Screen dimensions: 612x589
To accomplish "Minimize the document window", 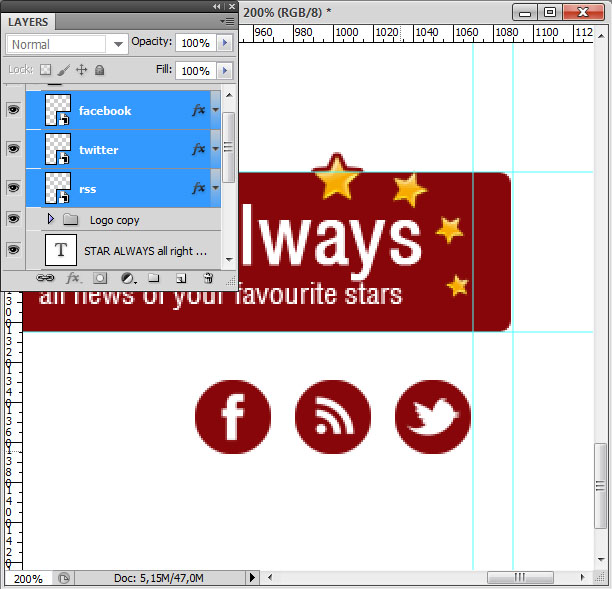I will point(525,12).
